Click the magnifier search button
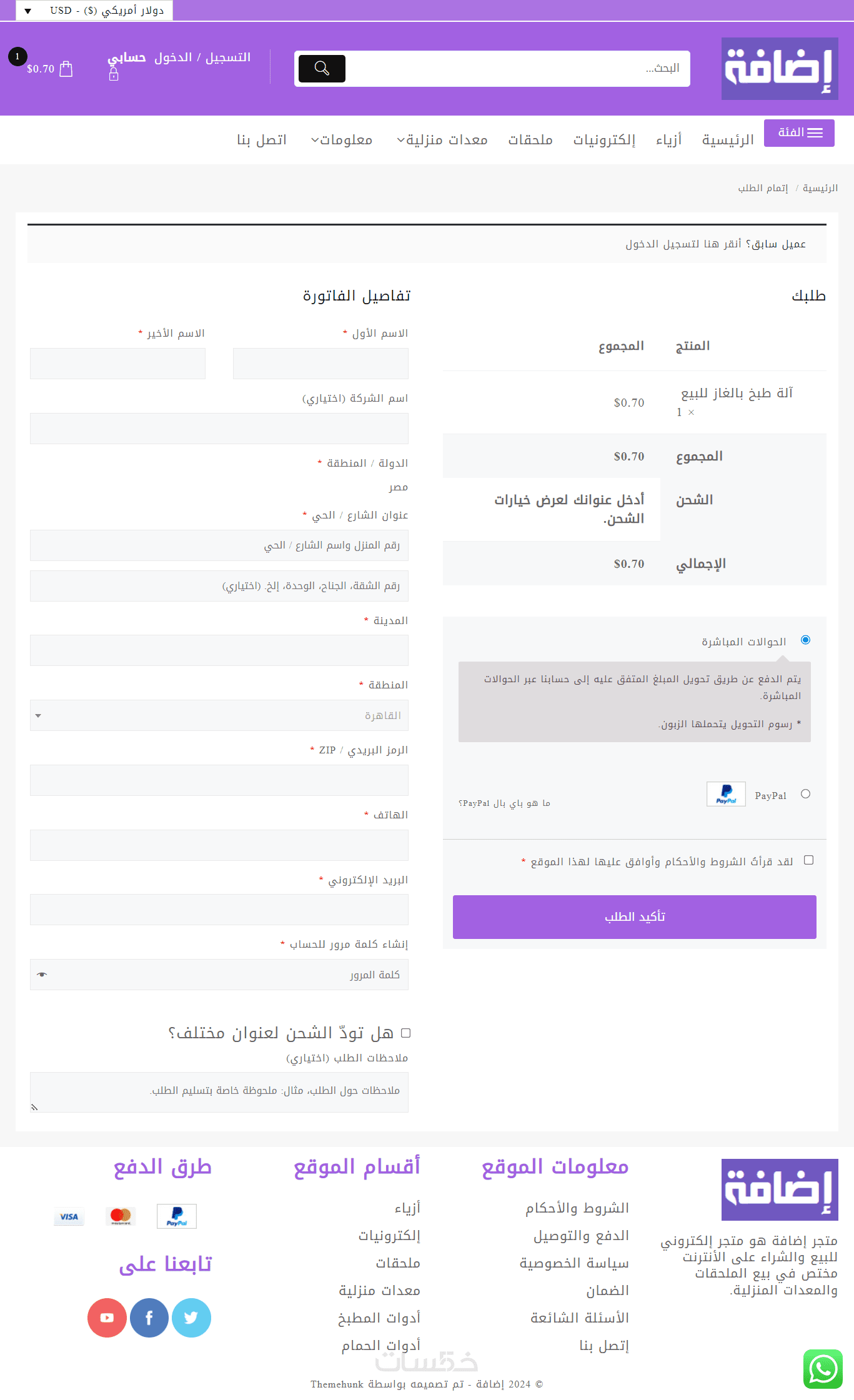The width and height of the screenshot is (854, 1400). [322, 69]
